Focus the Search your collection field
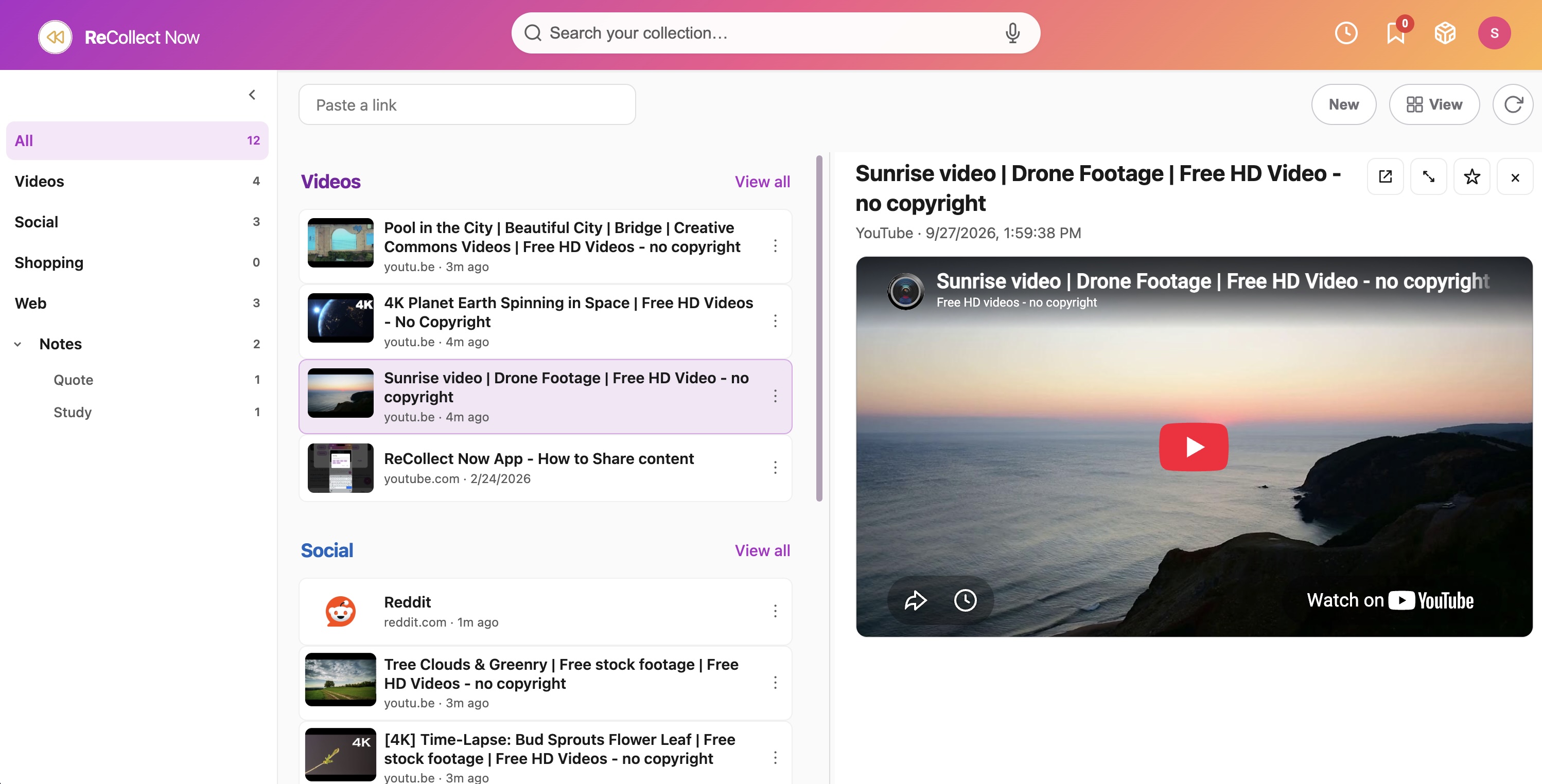This screenshot has width=1542, height=784. point(775,33)
